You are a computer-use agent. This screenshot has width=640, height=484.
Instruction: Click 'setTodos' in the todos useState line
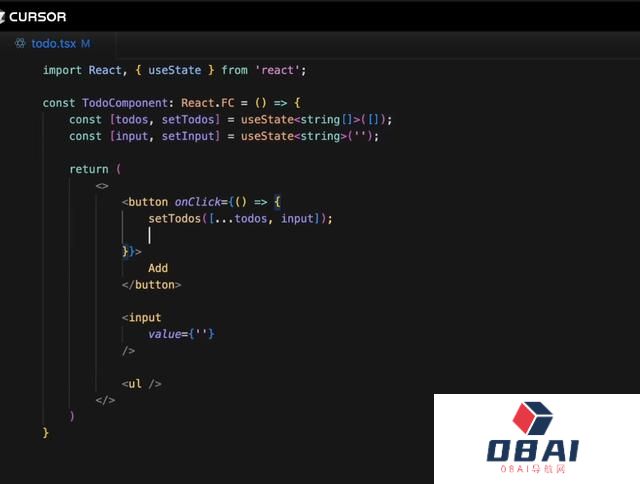point(188,120)
